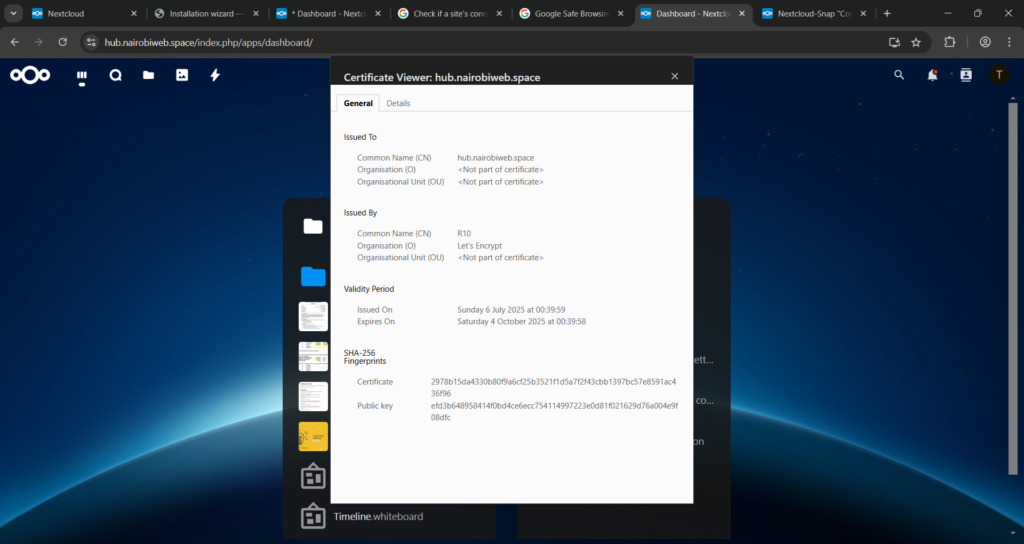Minimize the browser window
This screenshot has height=544, width=1024.
[x=948, y=13]
